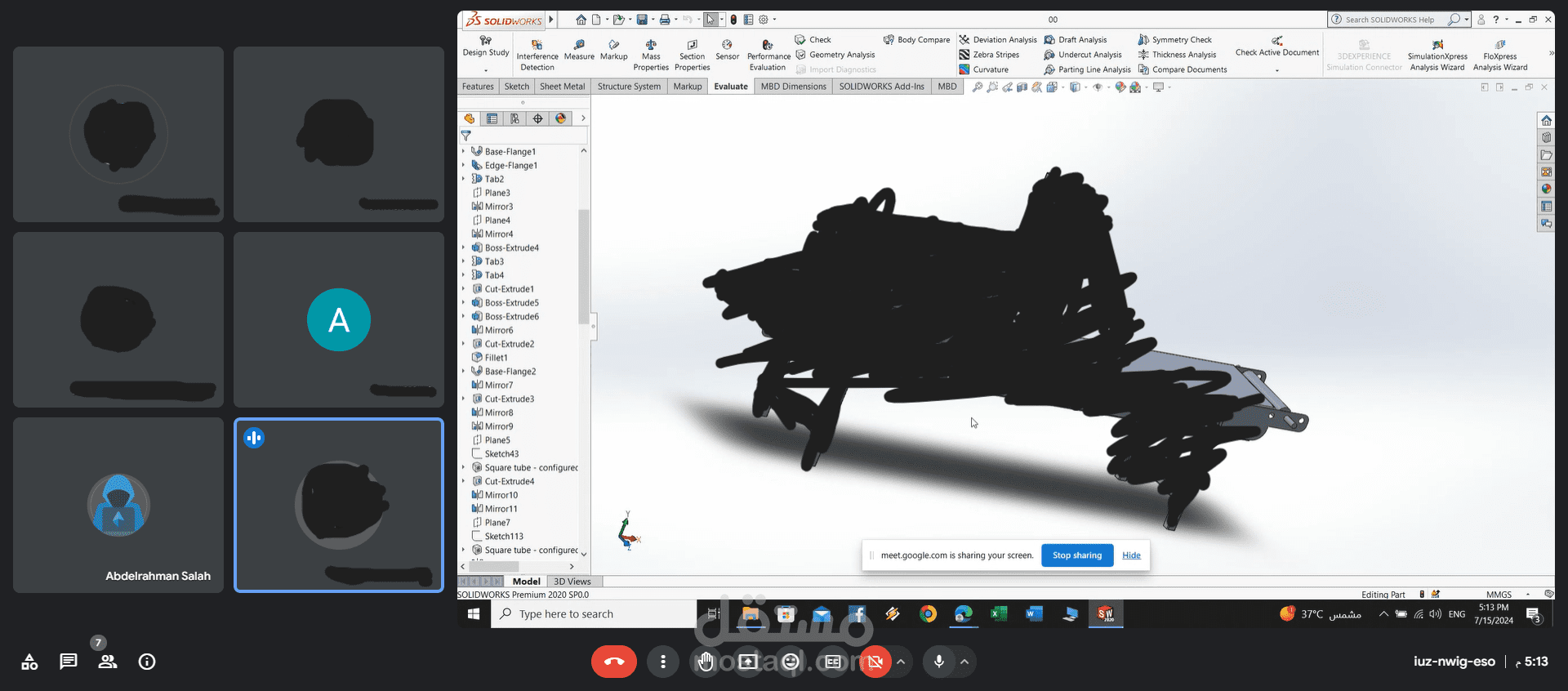The width and height of the screenshot is (1568, 691).
Task: Open Compare Documents
Action: tap(1183, 69)
